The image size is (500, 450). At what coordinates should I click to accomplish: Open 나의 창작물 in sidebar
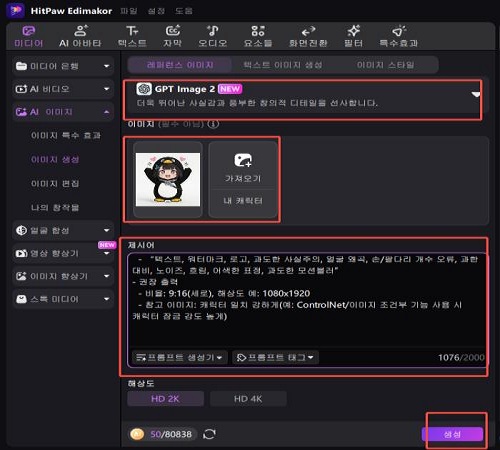pos(55,207)
